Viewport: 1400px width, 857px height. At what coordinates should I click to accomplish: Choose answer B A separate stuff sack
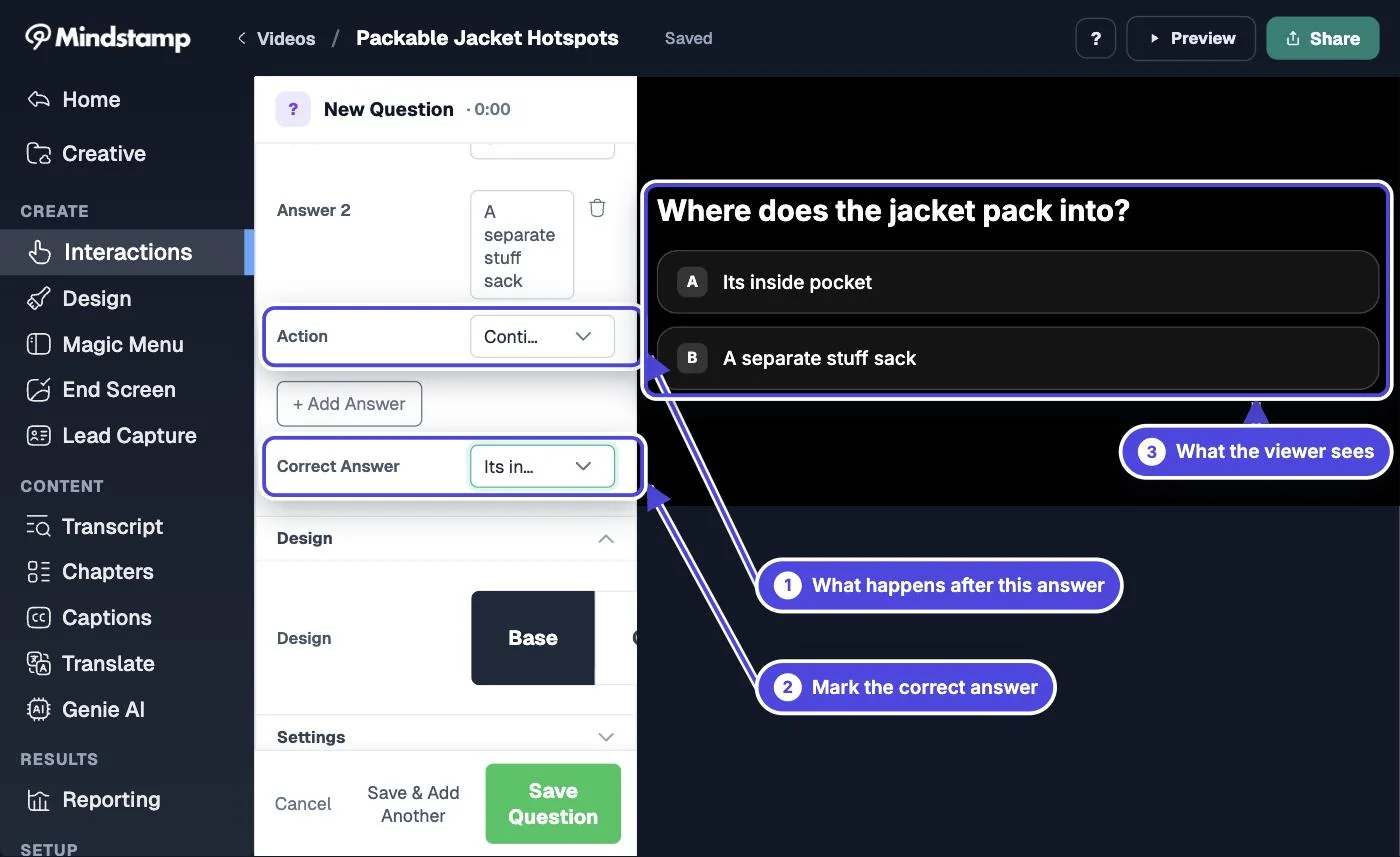point(1018,358)
